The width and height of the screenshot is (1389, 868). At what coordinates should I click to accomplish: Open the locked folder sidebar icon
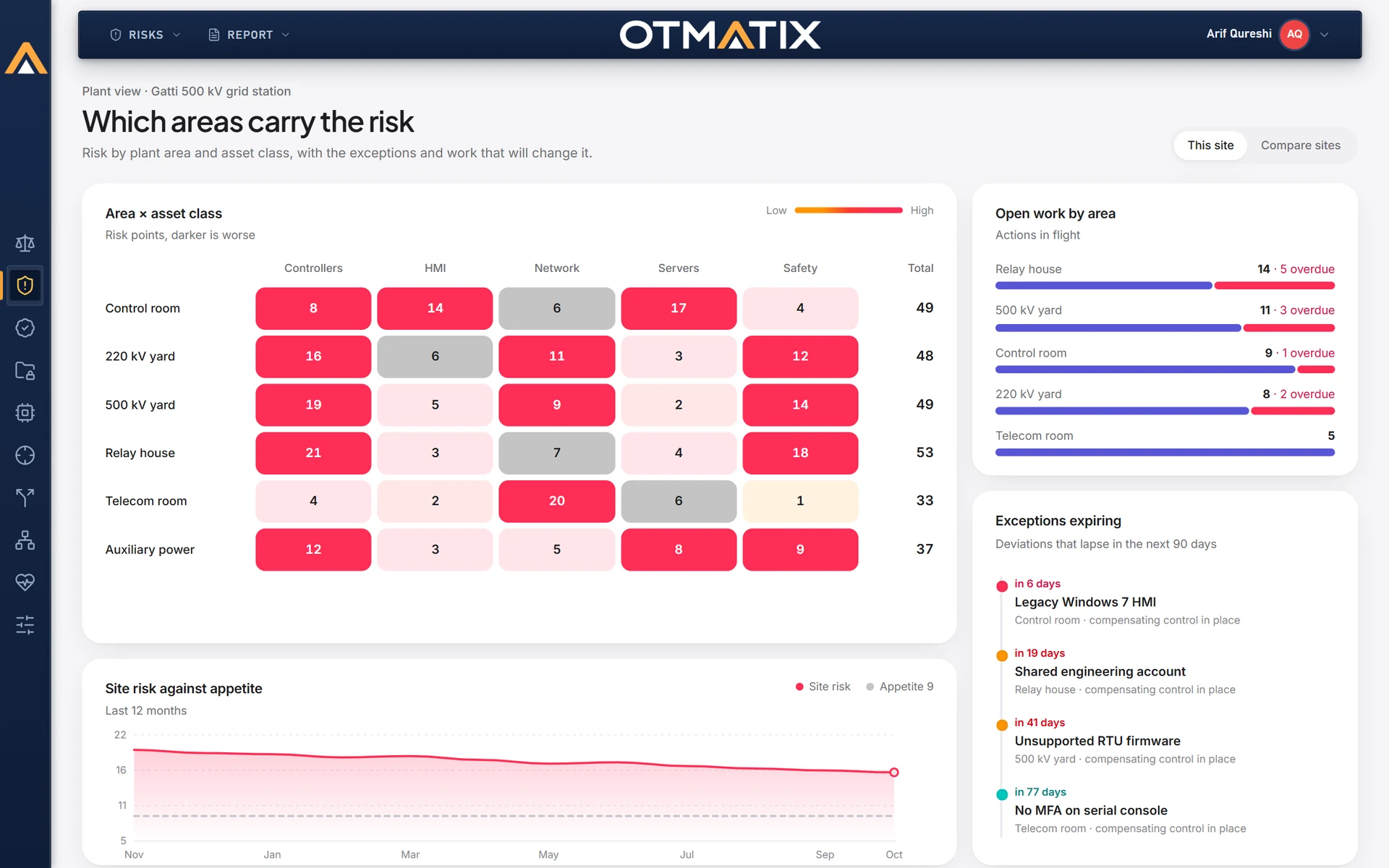[25, 370]
